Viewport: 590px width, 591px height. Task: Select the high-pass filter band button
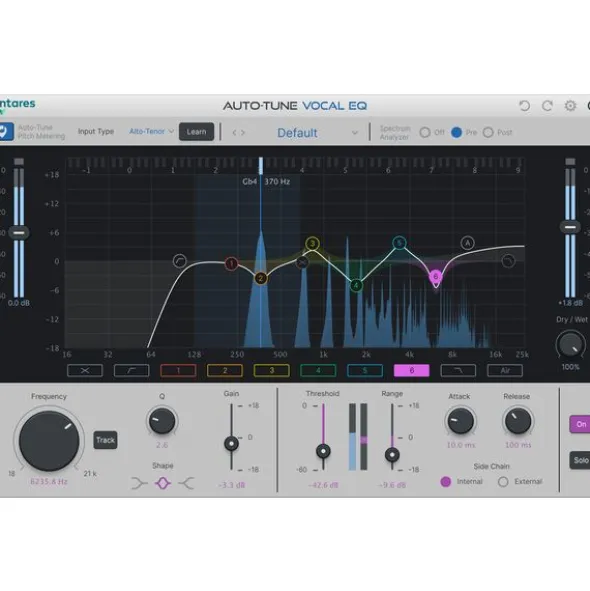click(132, 371)
